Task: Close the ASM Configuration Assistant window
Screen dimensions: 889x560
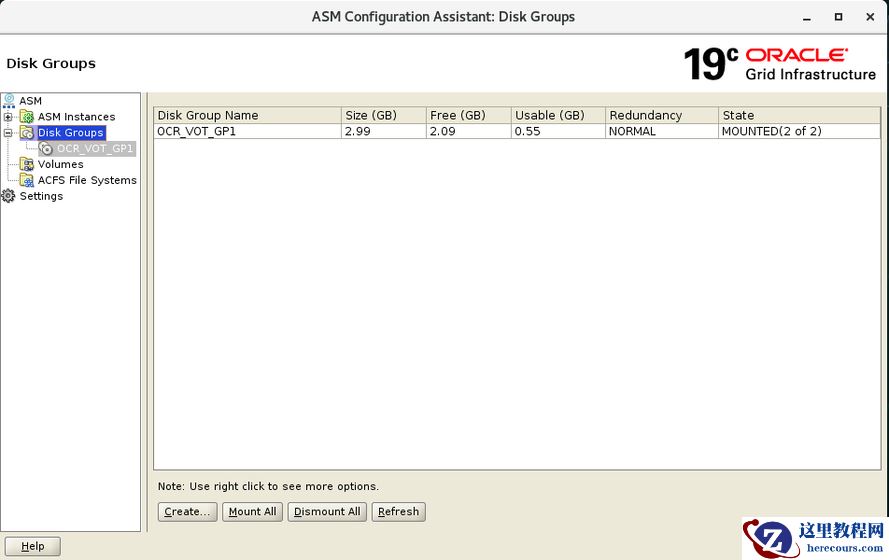Action: 870,17
